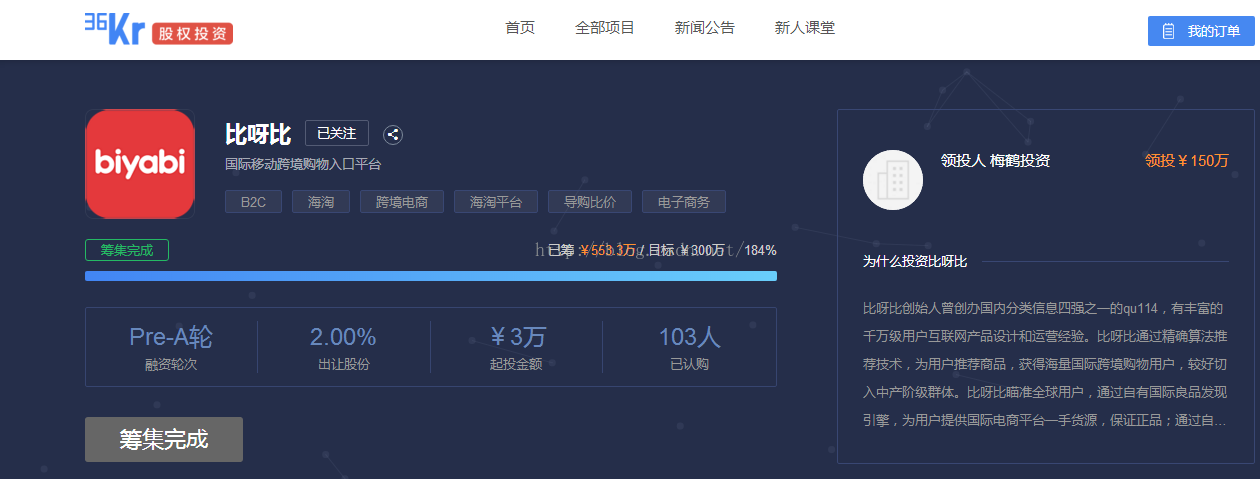The height and width of the screenshot is (479, 1260).
Task: Click the 103人 已认购 value
Action: (x=689, y=337)
